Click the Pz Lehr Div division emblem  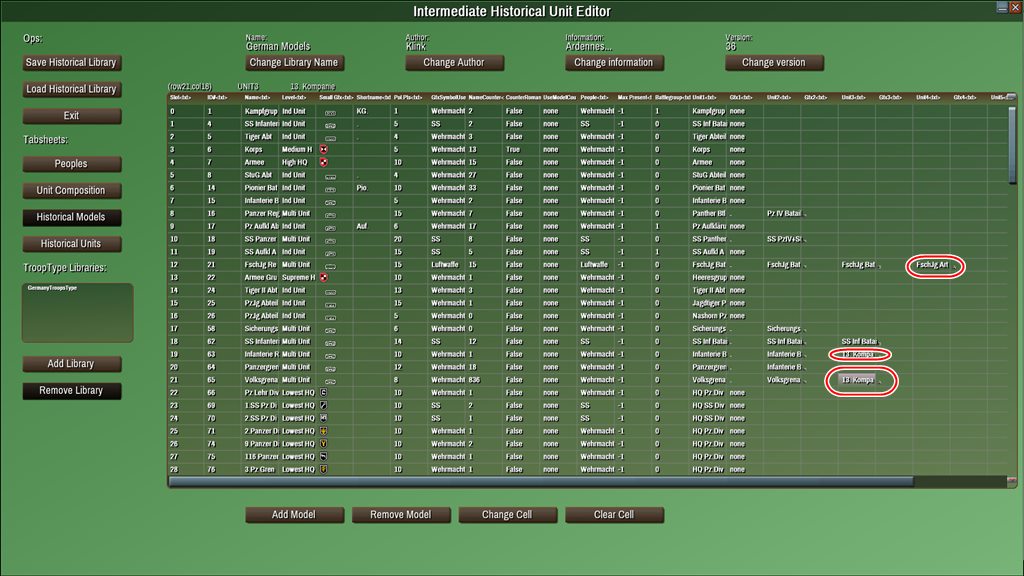click(323, 392)
